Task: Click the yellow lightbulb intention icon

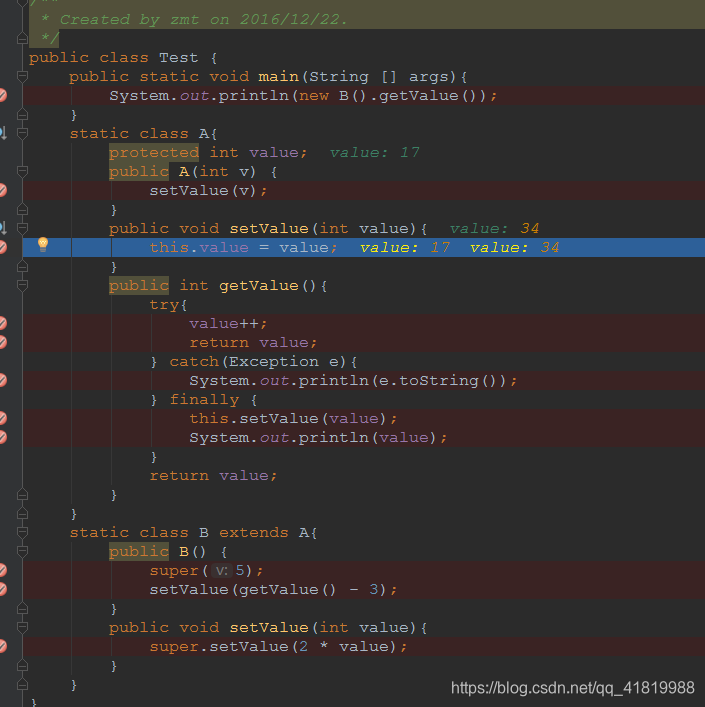Action: [x=43, y=244]
